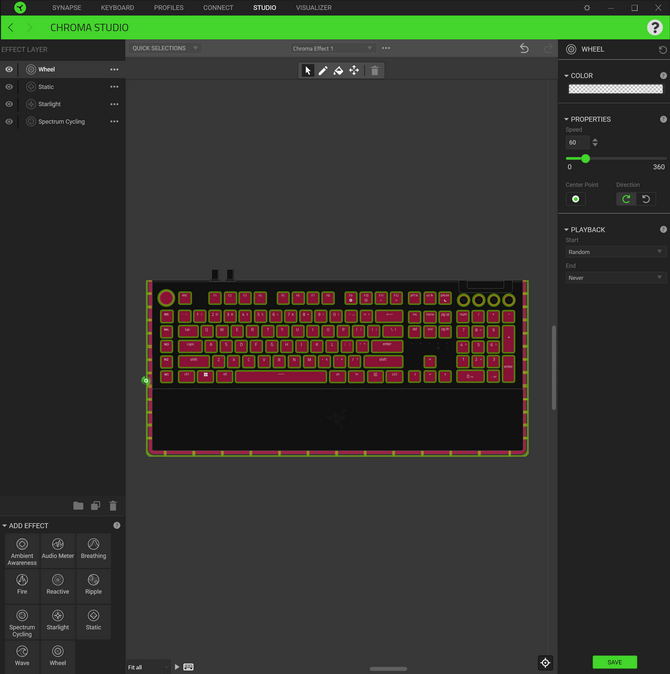
Task: Switch to CONNECT tab
Action: [218, 8]
